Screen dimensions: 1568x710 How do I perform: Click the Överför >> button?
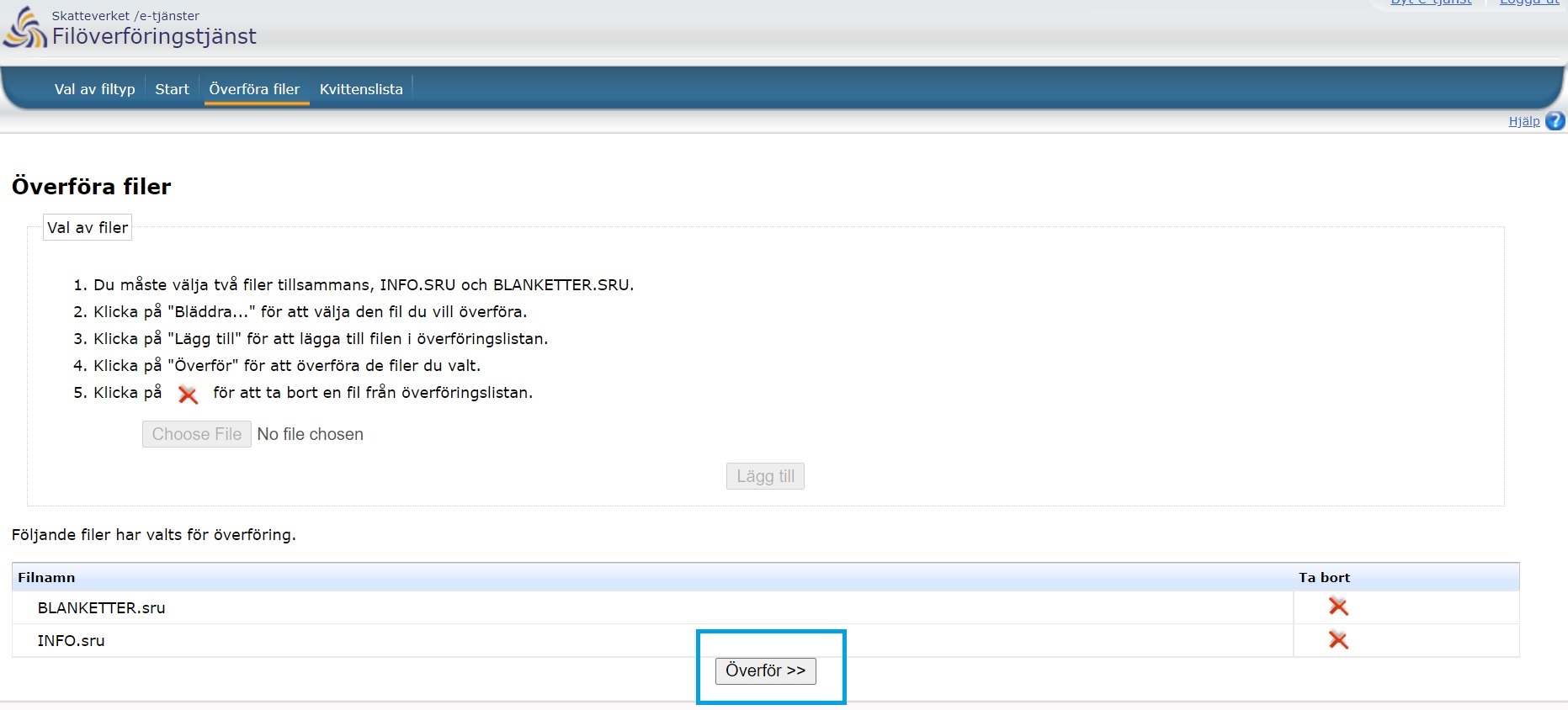766,670
